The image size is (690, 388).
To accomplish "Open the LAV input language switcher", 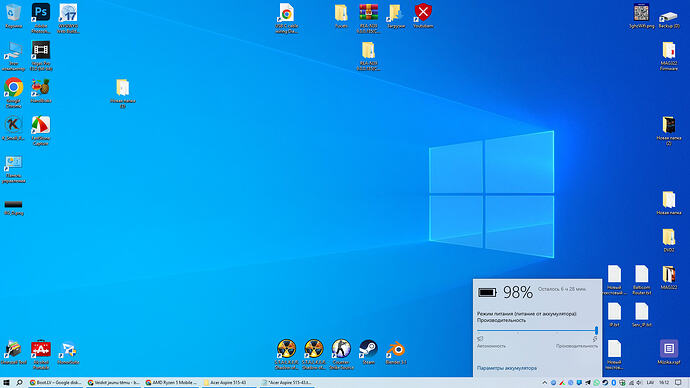I will (650, 383).
